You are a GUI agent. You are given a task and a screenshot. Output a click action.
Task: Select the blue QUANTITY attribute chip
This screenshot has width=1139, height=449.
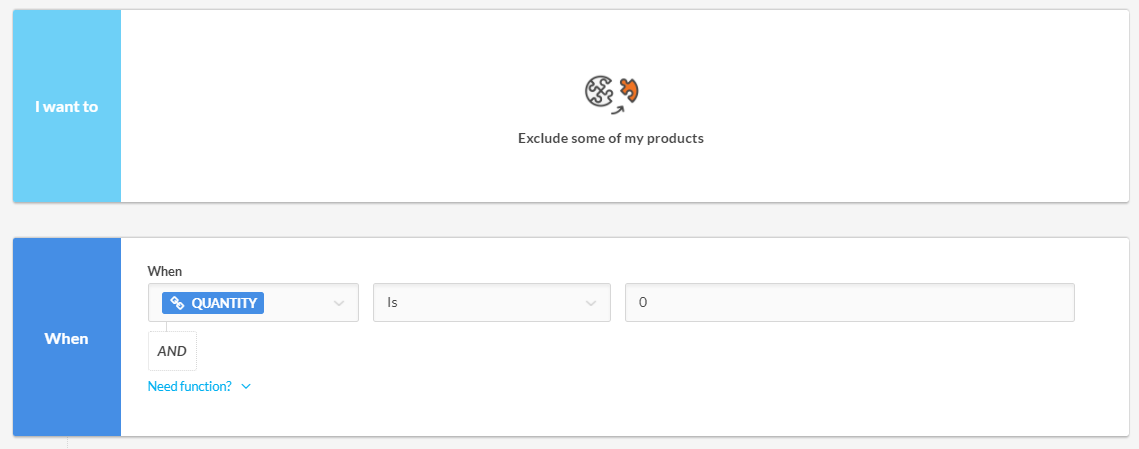click(x=213, y=303)
